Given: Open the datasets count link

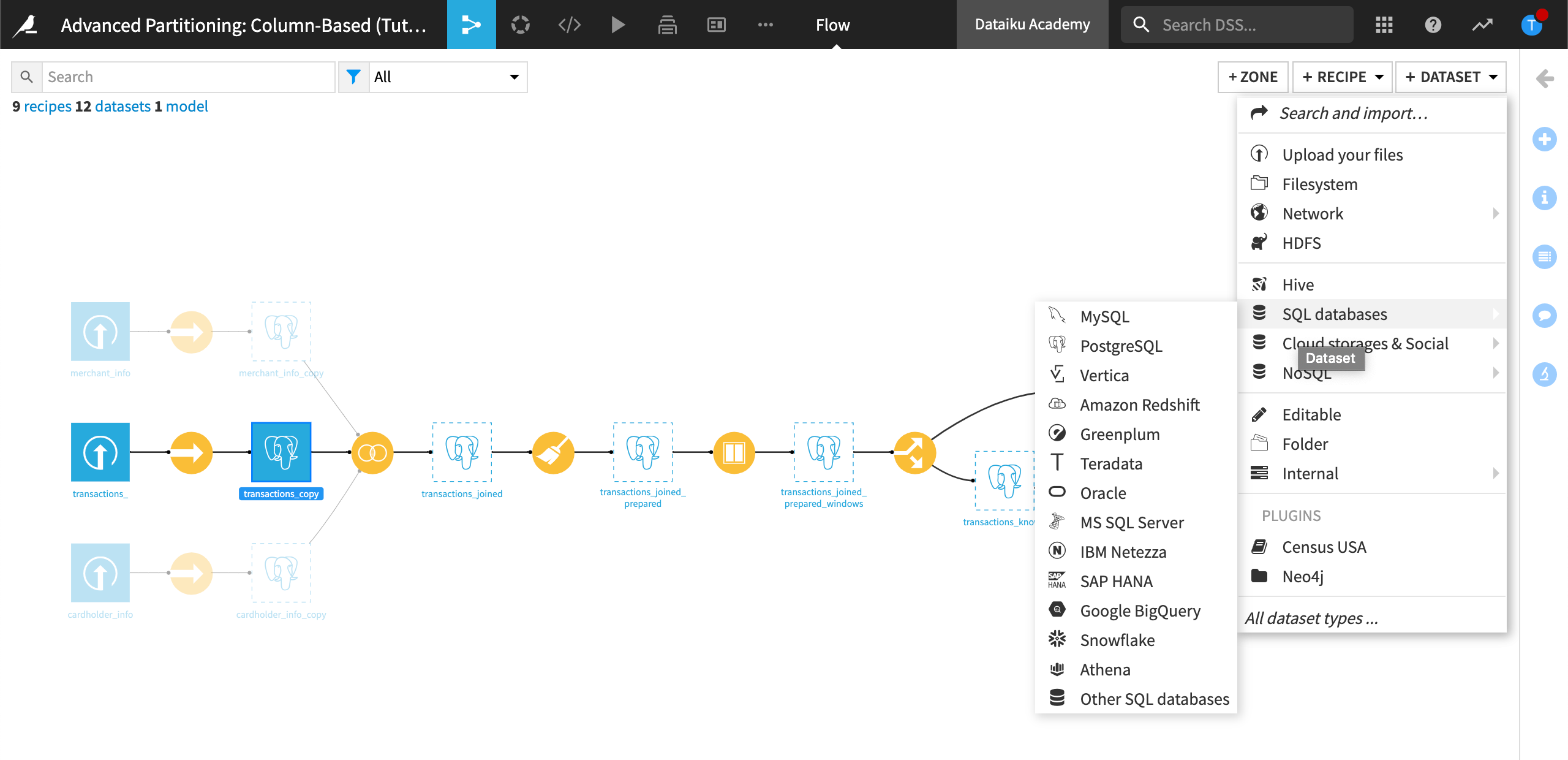Looking at the screenshot, I should [x=123, y=106].
